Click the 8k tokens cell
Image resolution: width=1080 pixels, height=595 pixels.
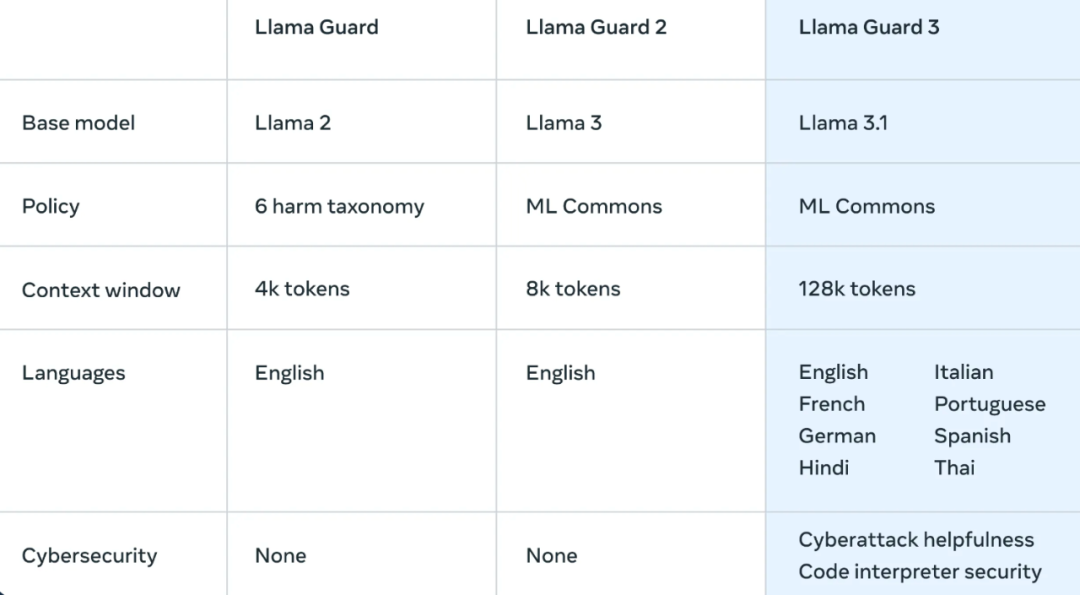573,289
